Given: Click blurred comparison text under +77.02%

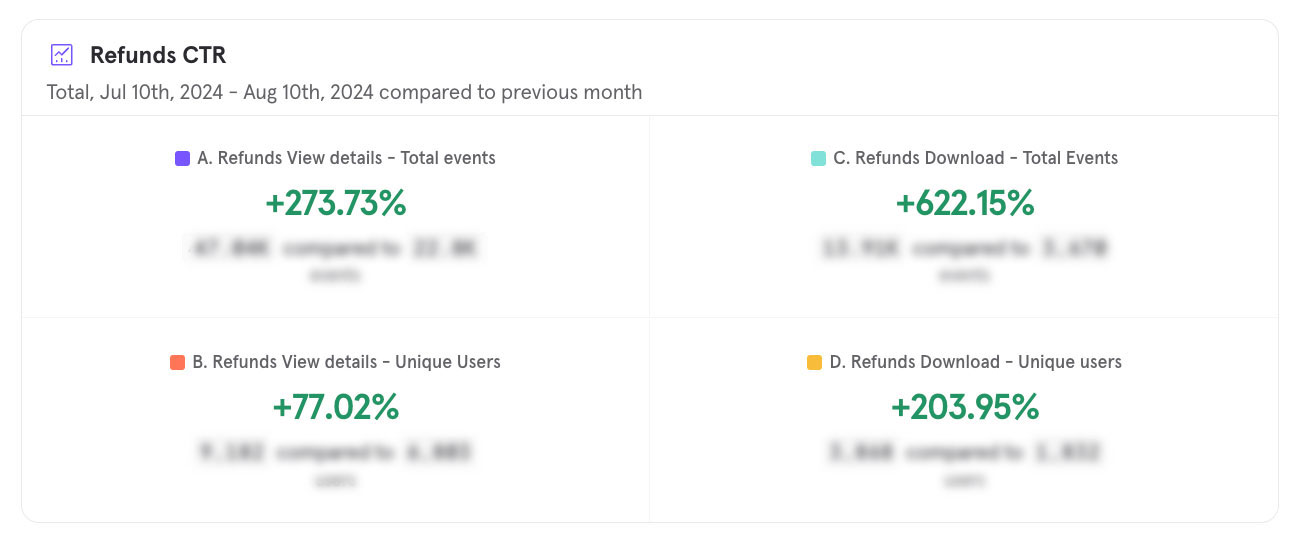Looking at the screenshot, I should [336, 452].
